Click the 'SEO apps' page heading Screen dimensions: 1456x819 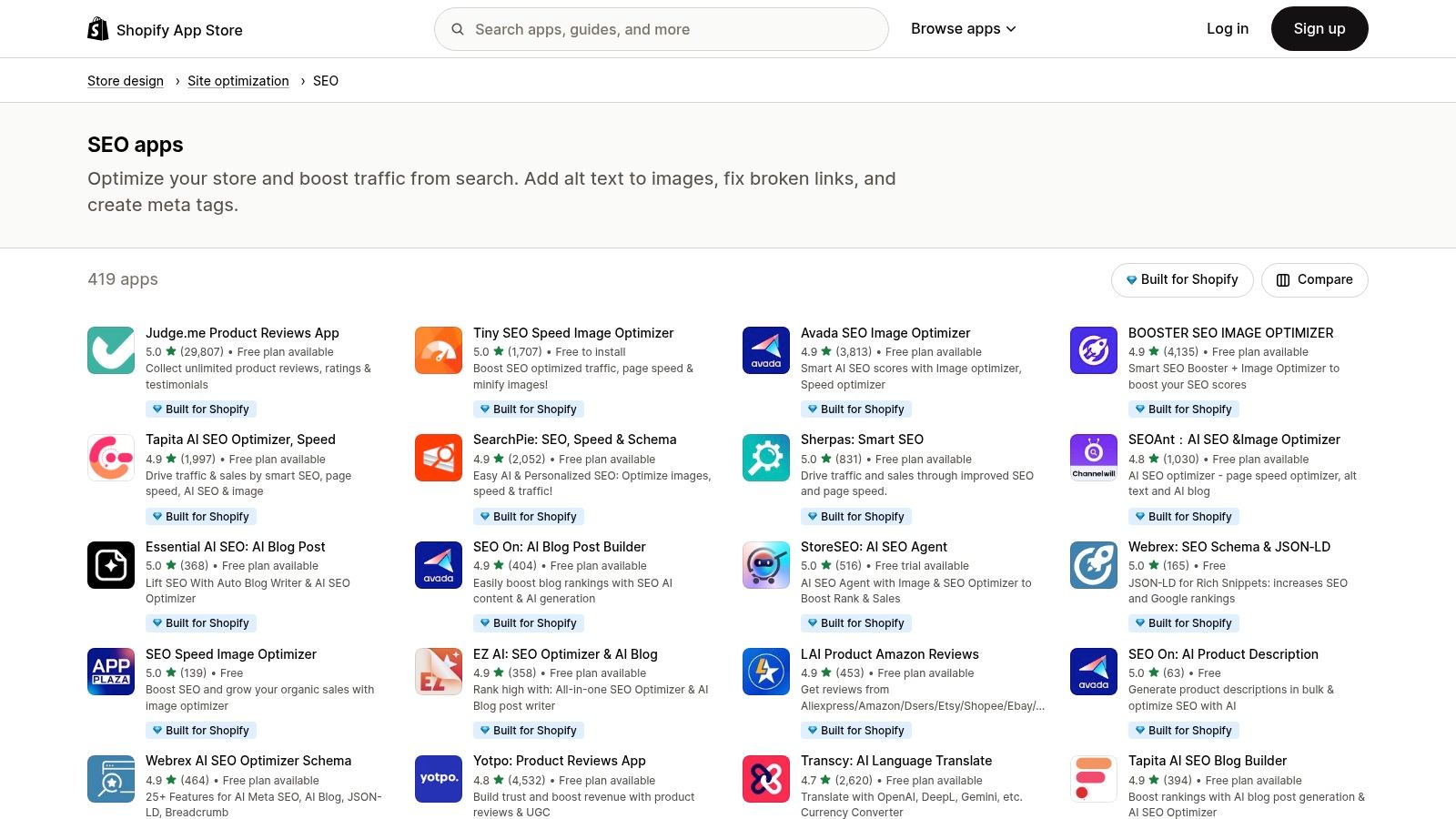pyautogui.click(x=135, y=145)
